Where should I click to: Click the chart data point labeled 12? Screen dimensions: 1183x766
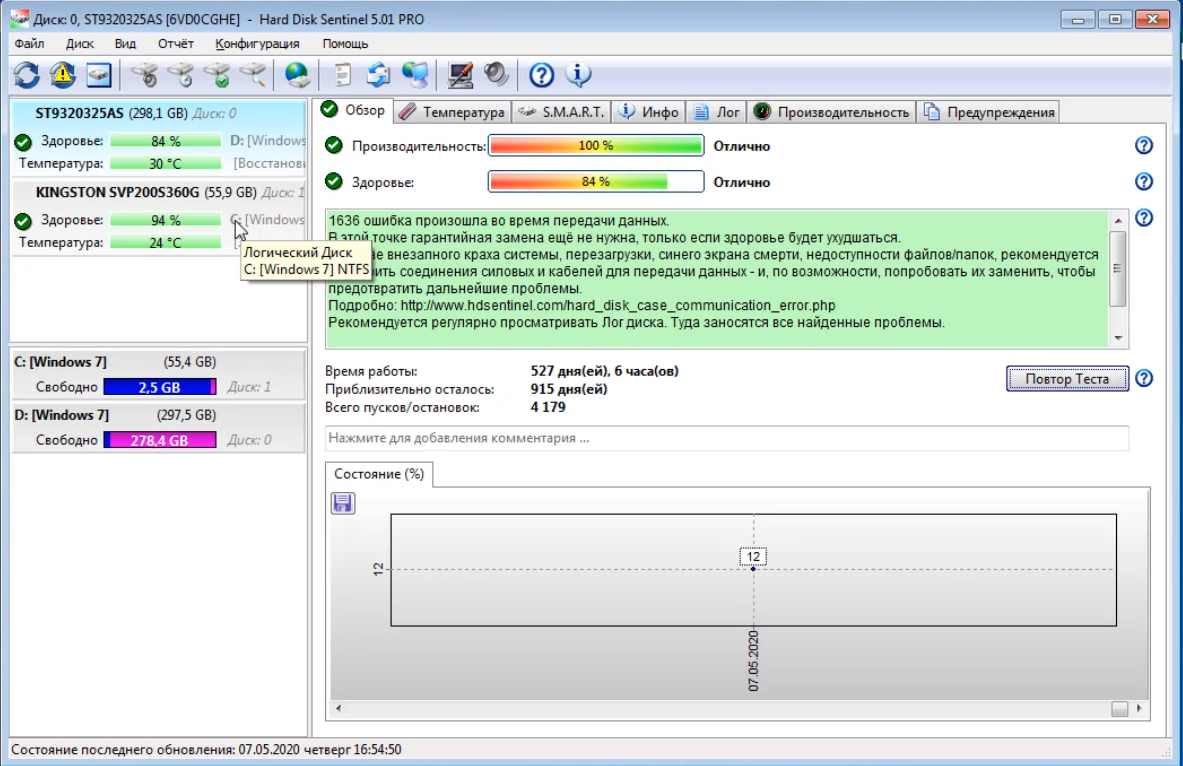pyautogui.click(x=753, y=568)
